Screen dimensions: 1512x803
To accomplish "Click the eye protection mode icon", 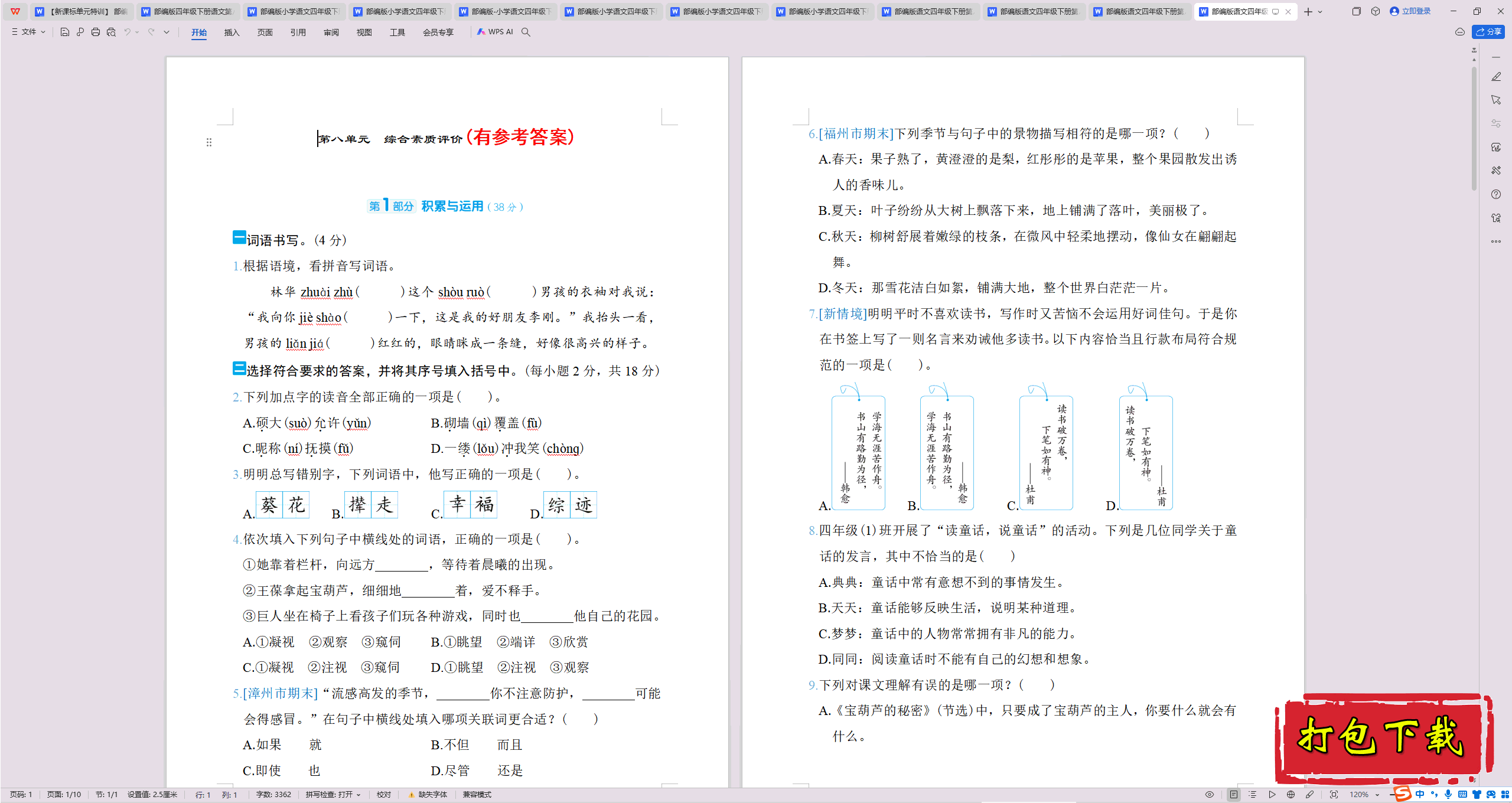I will click(1210, 795).
